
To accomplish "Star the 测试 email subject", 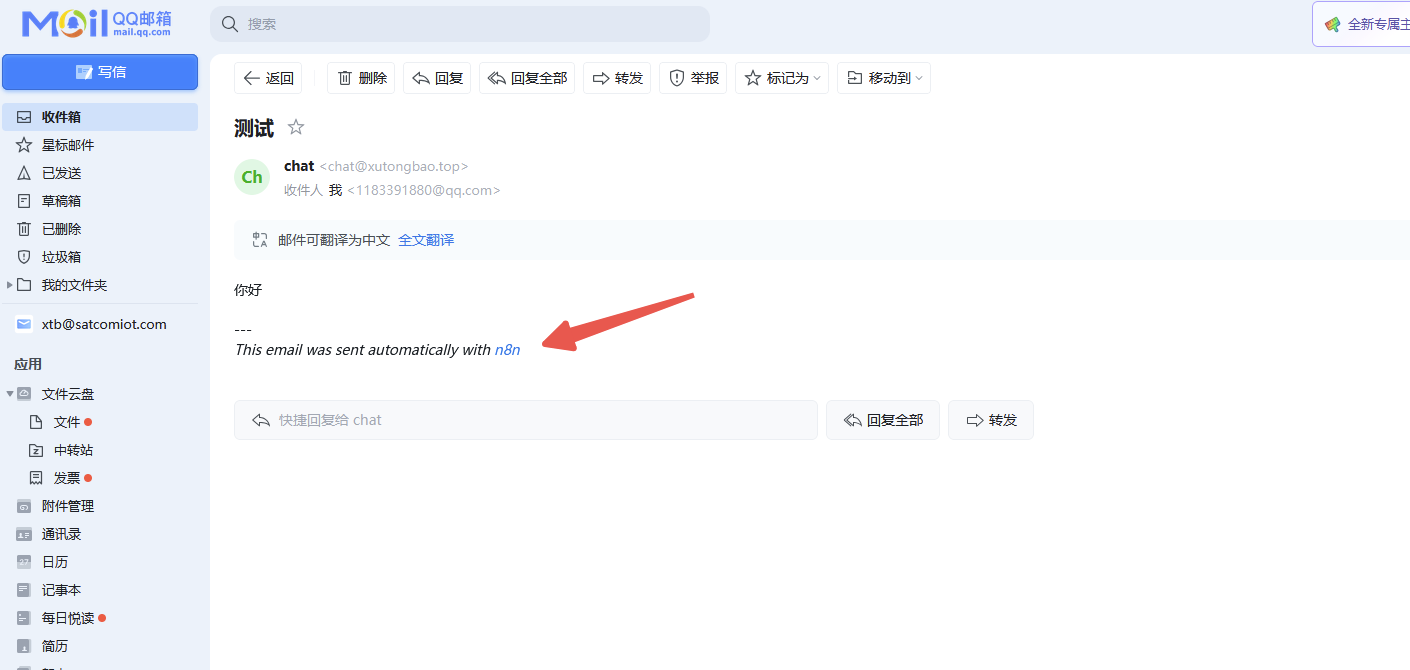I will (x=296, y=127).
